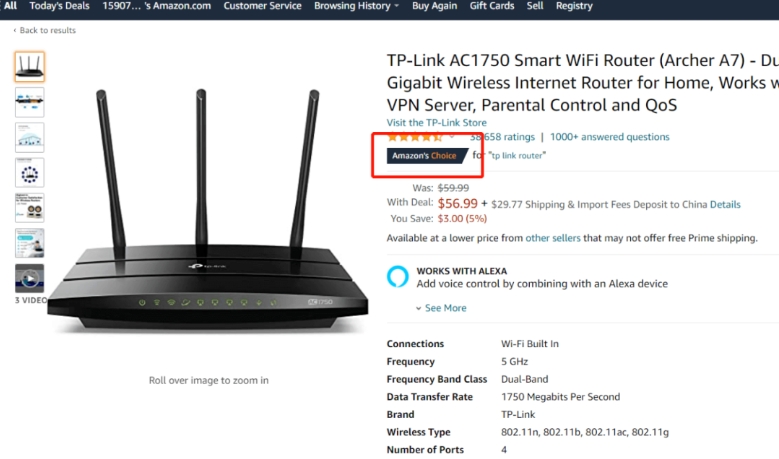
Task: Click the Amazon's Choice badge
Action: [425, 156]
